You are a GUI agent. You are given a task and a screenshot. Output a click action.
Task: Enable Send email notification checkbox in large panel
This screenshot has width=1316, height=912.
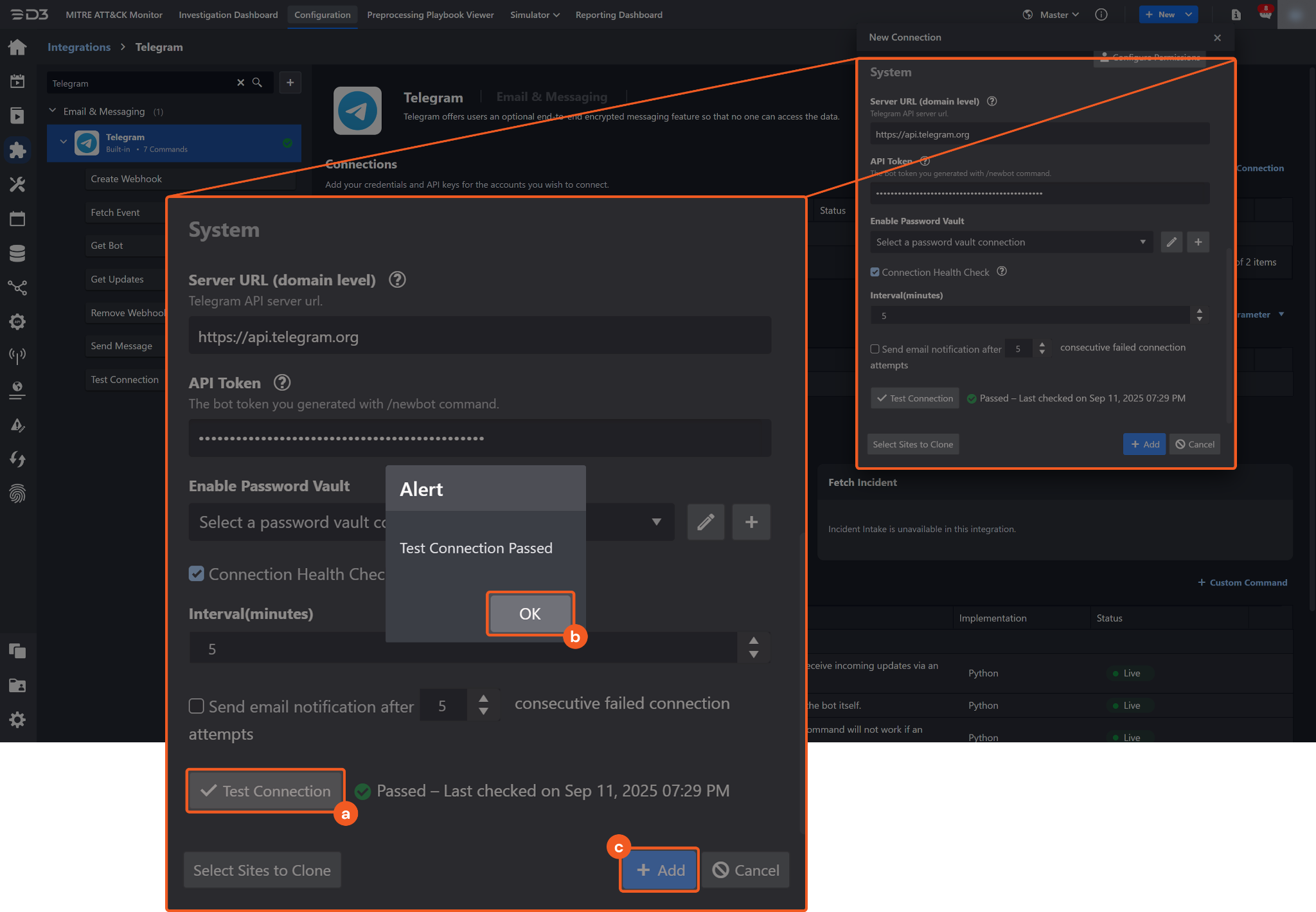tap(197, 706)
